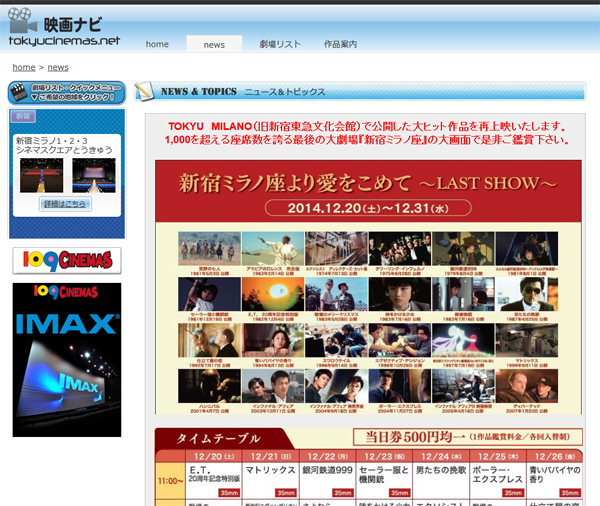Select the ハンニバル thumbnail
The width and height of the screenshot is (600, 506).
pyautogui.click(x=209, y=386)
